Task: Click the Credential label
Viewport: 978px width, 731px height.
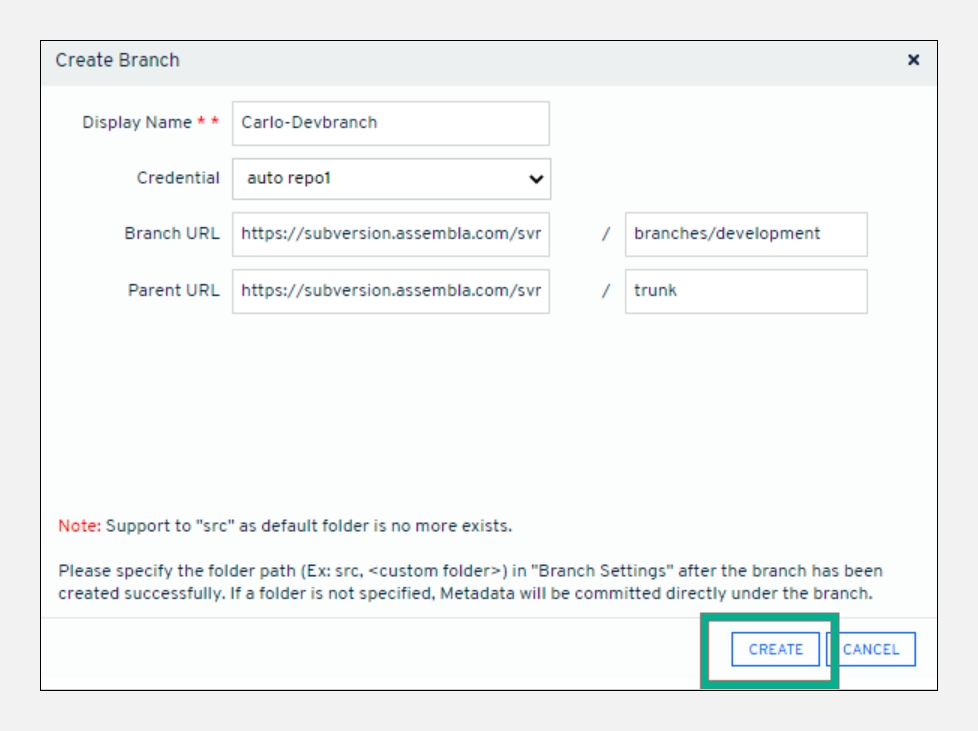Action: (178, 178)
